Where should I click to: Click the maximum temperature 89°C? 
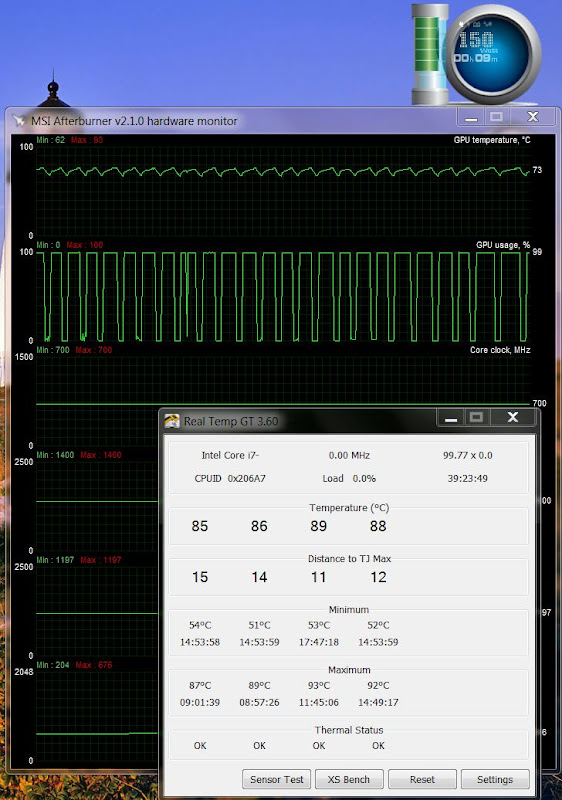259,685
